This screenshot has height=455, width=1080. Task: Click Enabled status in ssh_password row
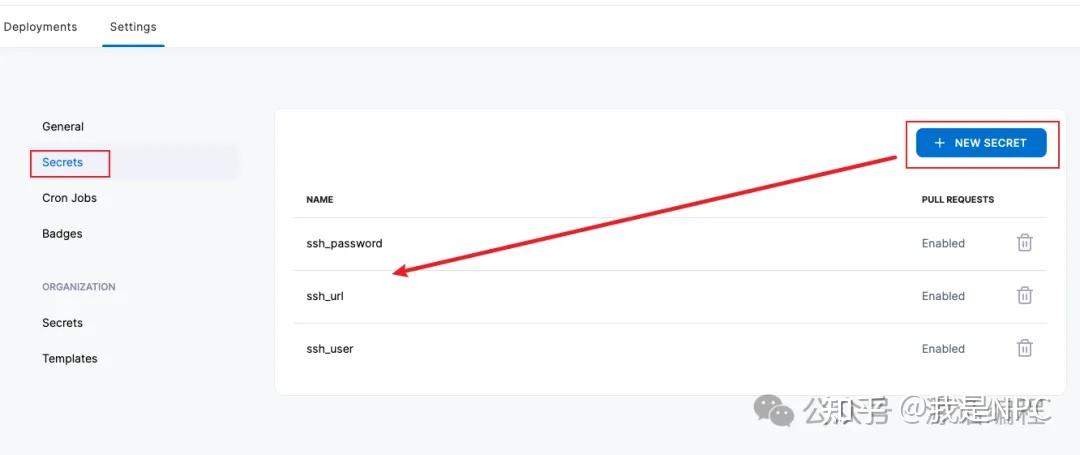point(943,243)
